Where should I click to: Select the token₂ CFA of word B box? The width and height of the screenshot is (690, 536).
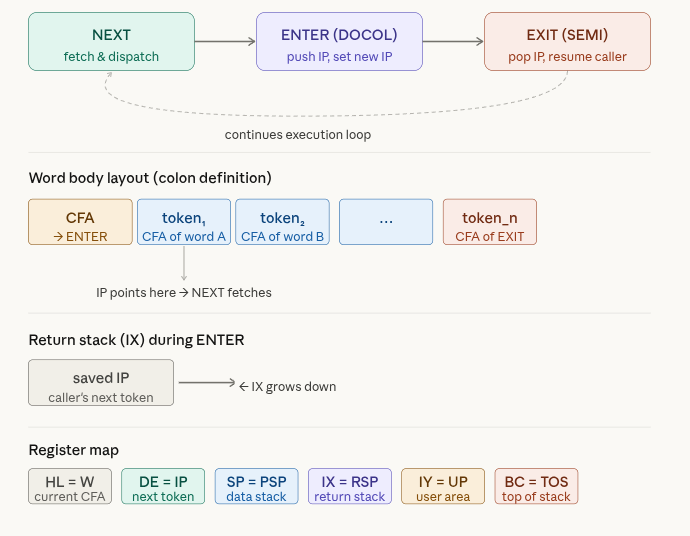click(282, 222)
